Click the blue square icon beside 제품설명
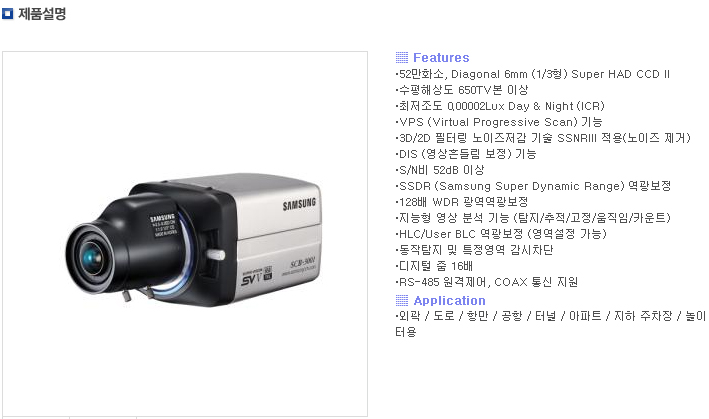Screen dimensions: 709x419 tap(8, 14)
